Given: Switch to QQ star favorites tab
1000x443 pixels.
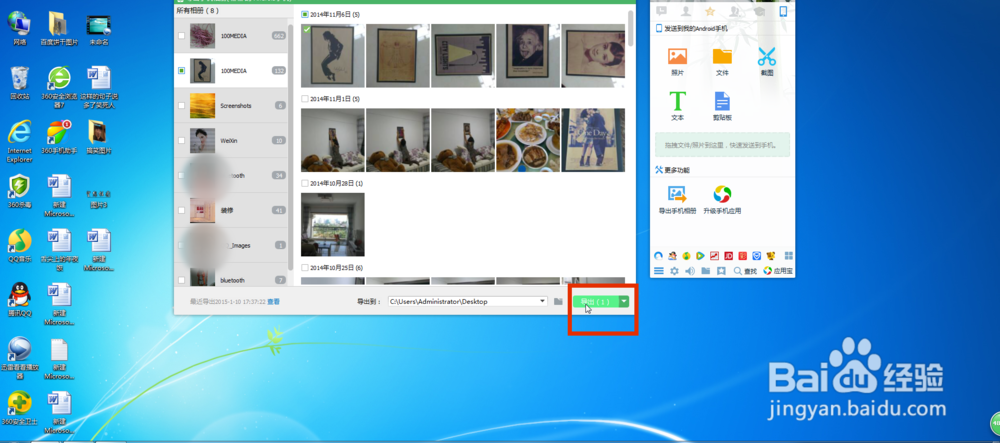Looking at the screenshot, I should 710,11.
